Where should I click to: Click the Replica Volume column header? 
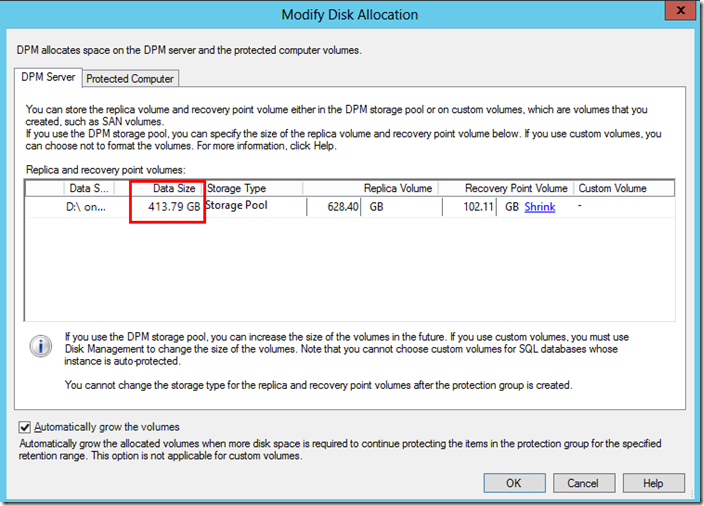tap(370, 188)
